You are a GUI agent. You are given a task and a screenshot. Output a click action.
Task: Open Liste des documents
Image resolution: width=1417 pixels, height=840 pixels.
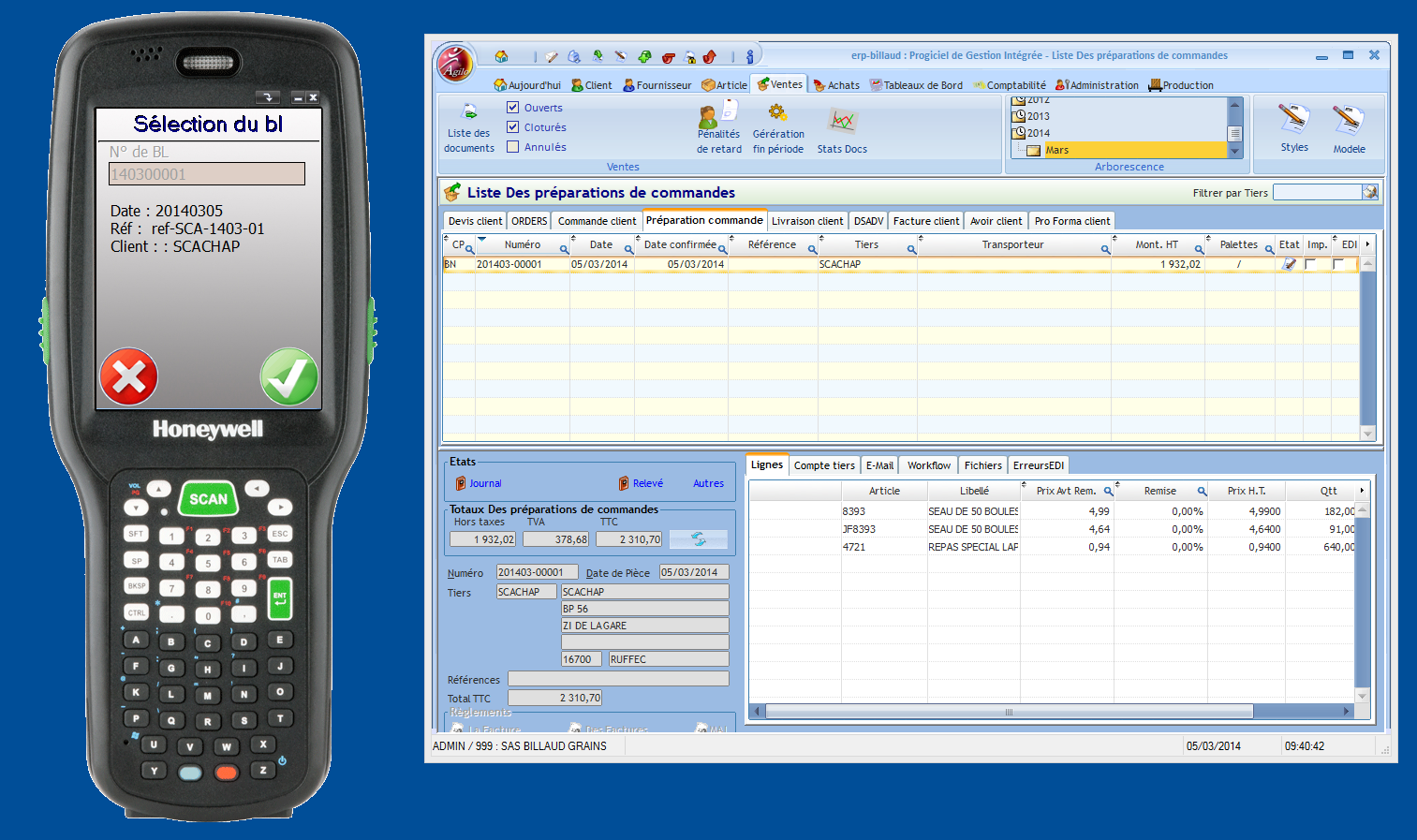pyautogui.click(x=469, y=130)
